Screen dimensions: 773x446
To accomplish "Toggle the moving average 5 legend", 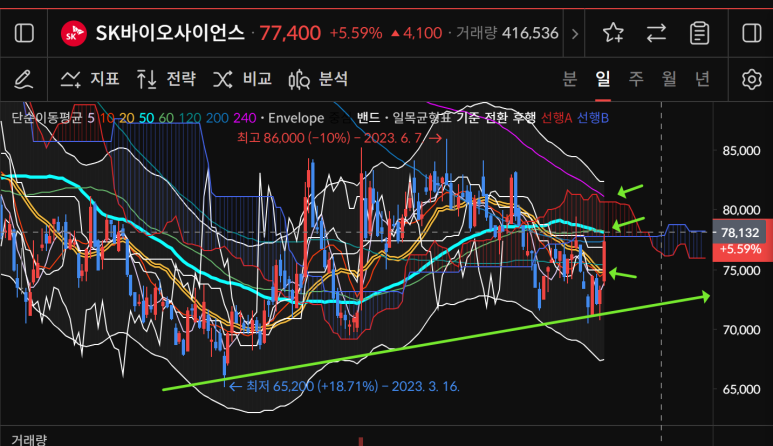I will point(91,118).
